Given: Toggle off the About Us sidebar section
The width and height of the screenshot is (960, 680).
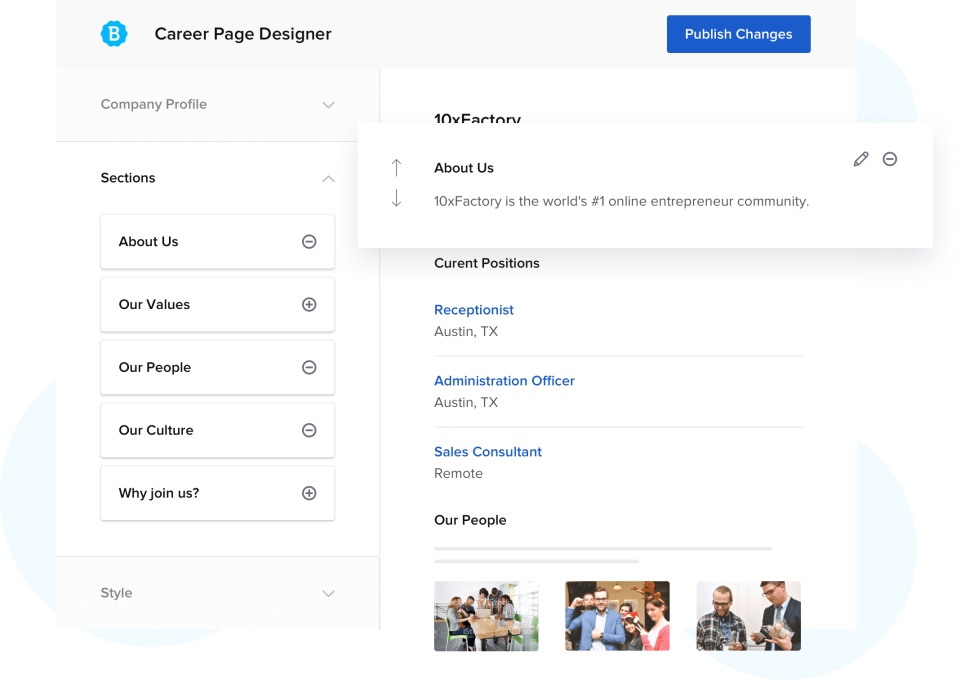Looking at the screenshot, I should (308, 241).
